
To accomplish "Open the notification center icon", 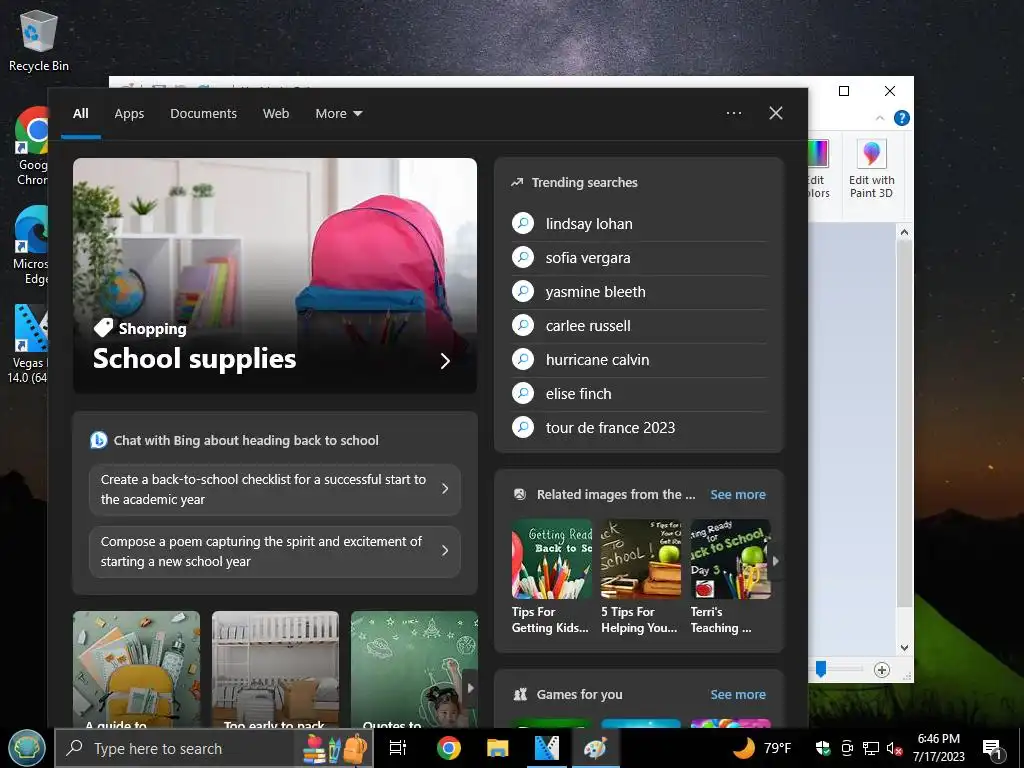I will [x=993, y=749].
